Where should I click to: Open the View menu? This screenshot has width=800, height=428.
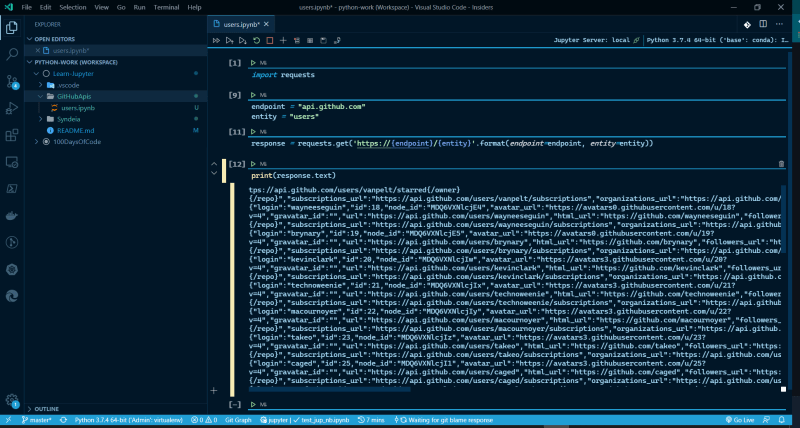coord(102,8)
